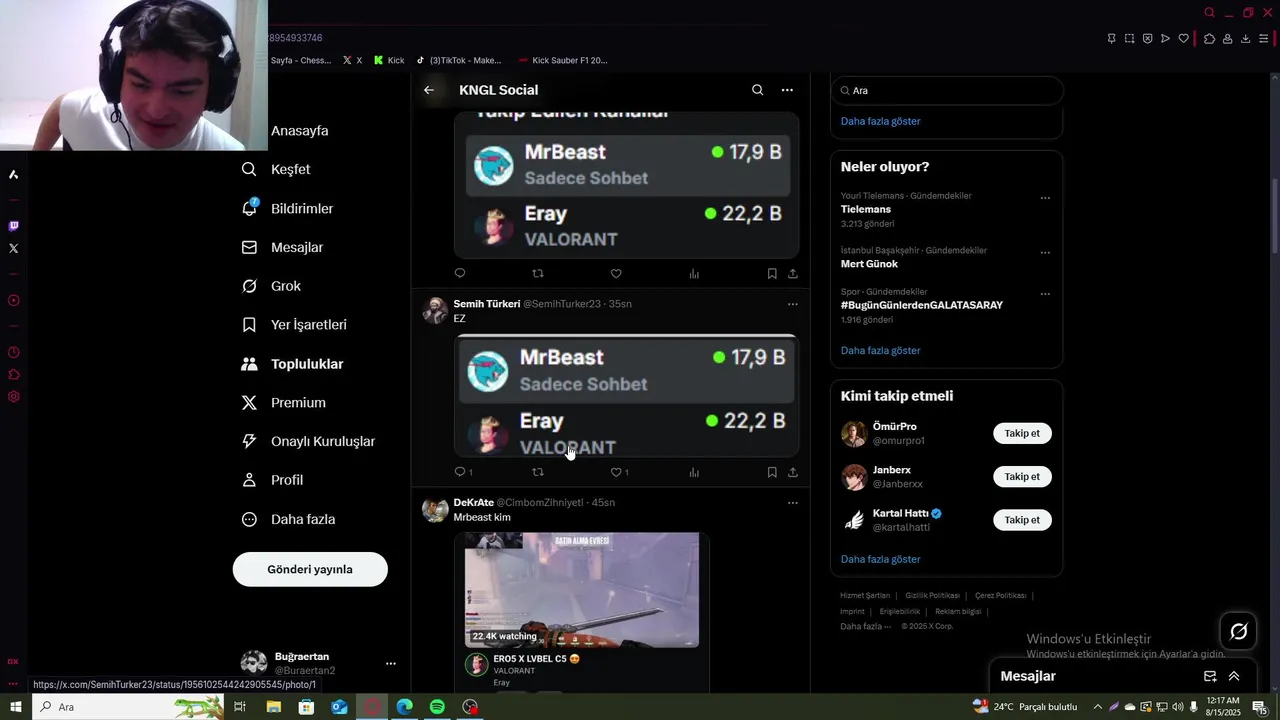Follow Kartal Hattı with Takip et

1022,520
